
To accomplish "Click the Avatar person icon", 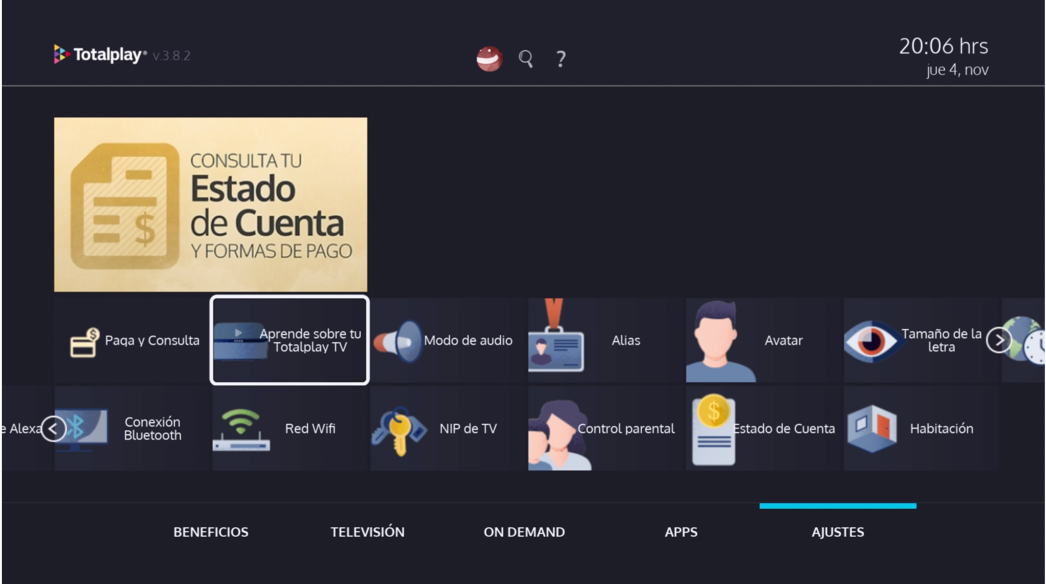I will click(x=719, y=341).
